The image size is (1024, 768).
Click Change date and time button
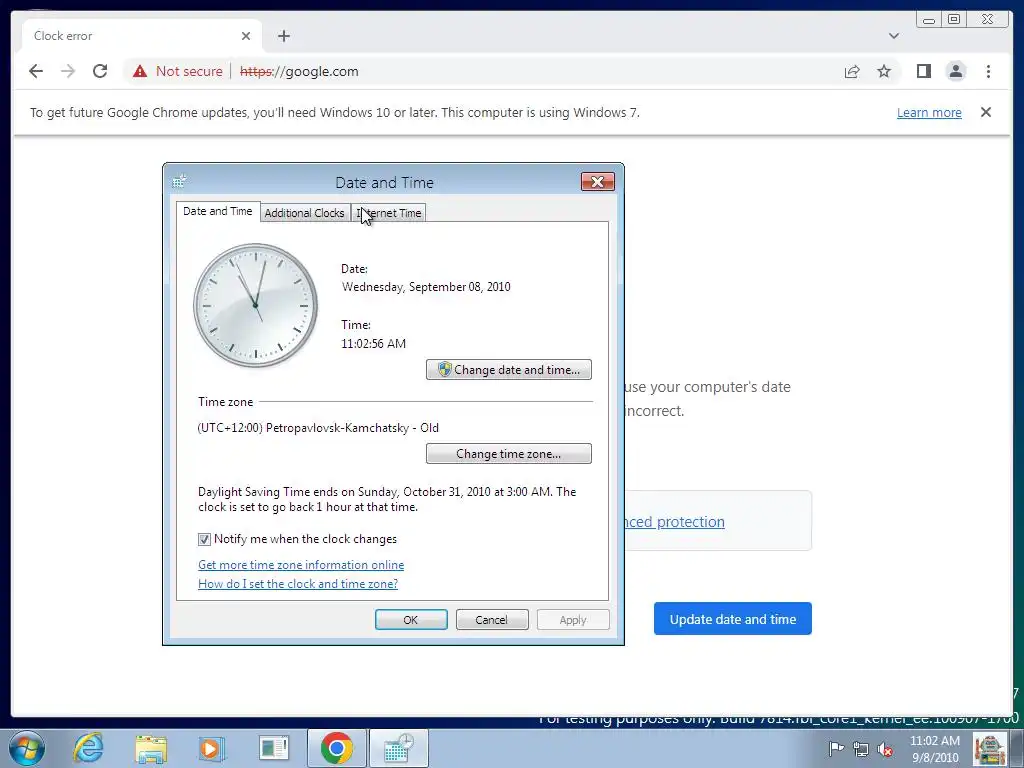(509, 370)
